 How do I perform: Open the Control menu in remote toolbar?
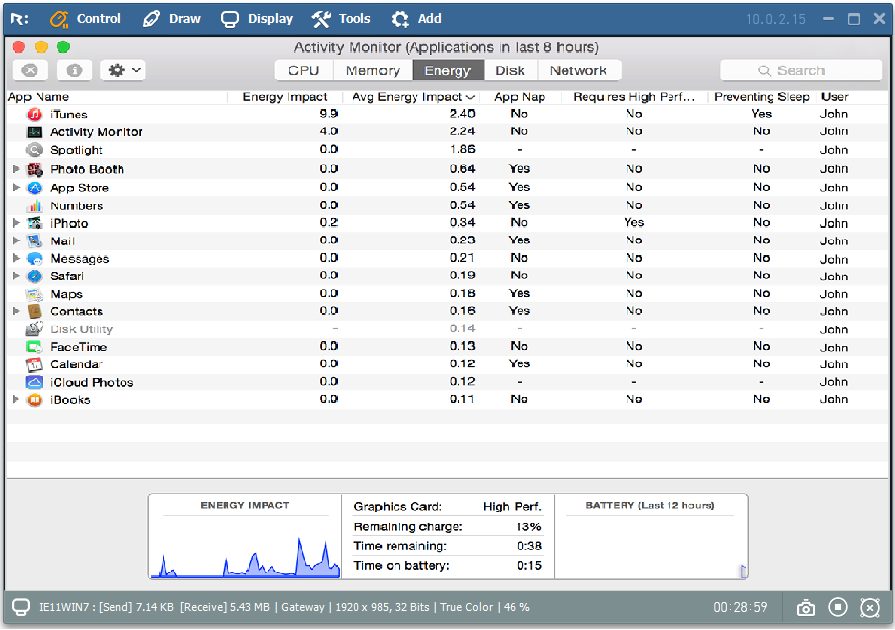(x=85, y=19)
